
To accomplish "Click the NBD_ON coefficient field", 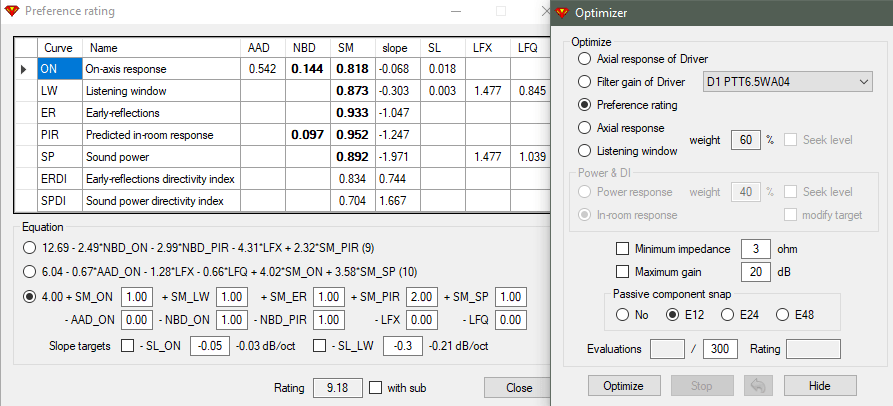I will [x=232, y=320].
